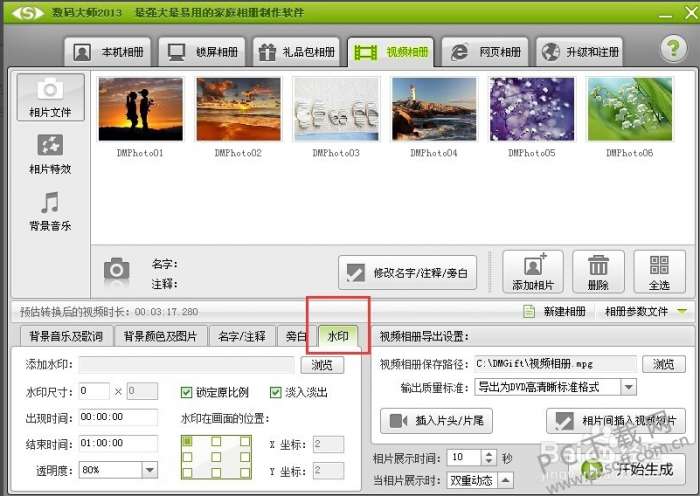Click the 修改名字/注释/旁白 button

pyautogui.click(x=407, y=272)
